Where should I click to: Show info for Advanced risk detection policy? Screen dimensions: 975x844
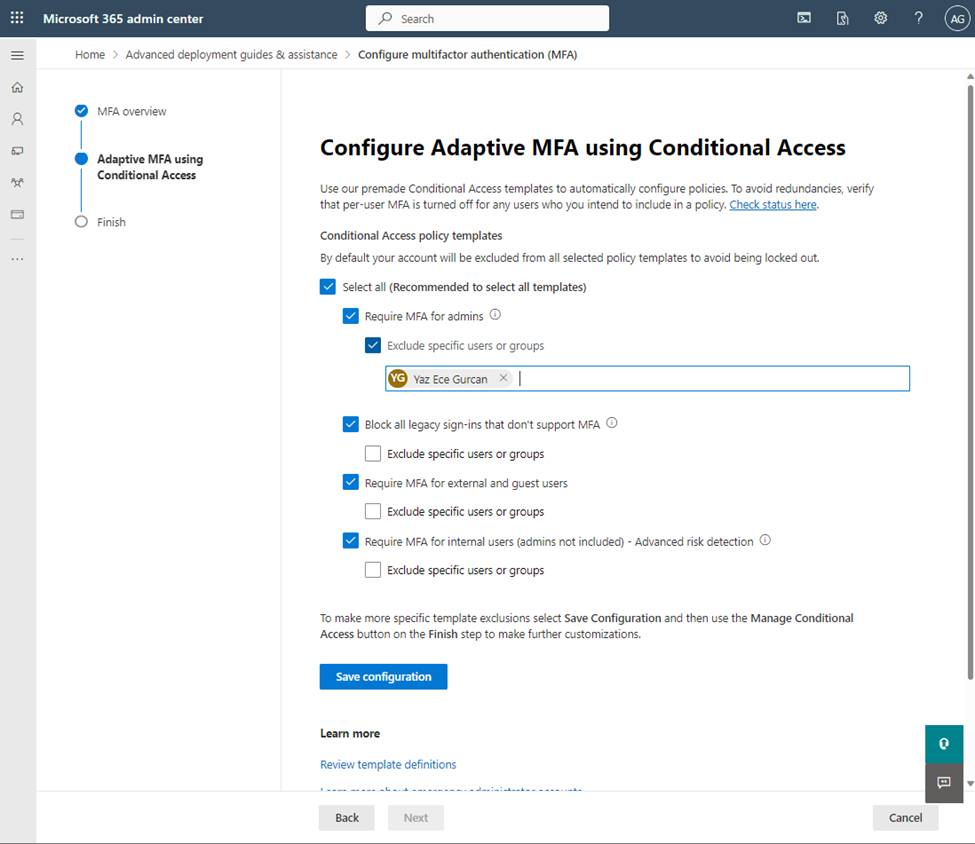765,540
